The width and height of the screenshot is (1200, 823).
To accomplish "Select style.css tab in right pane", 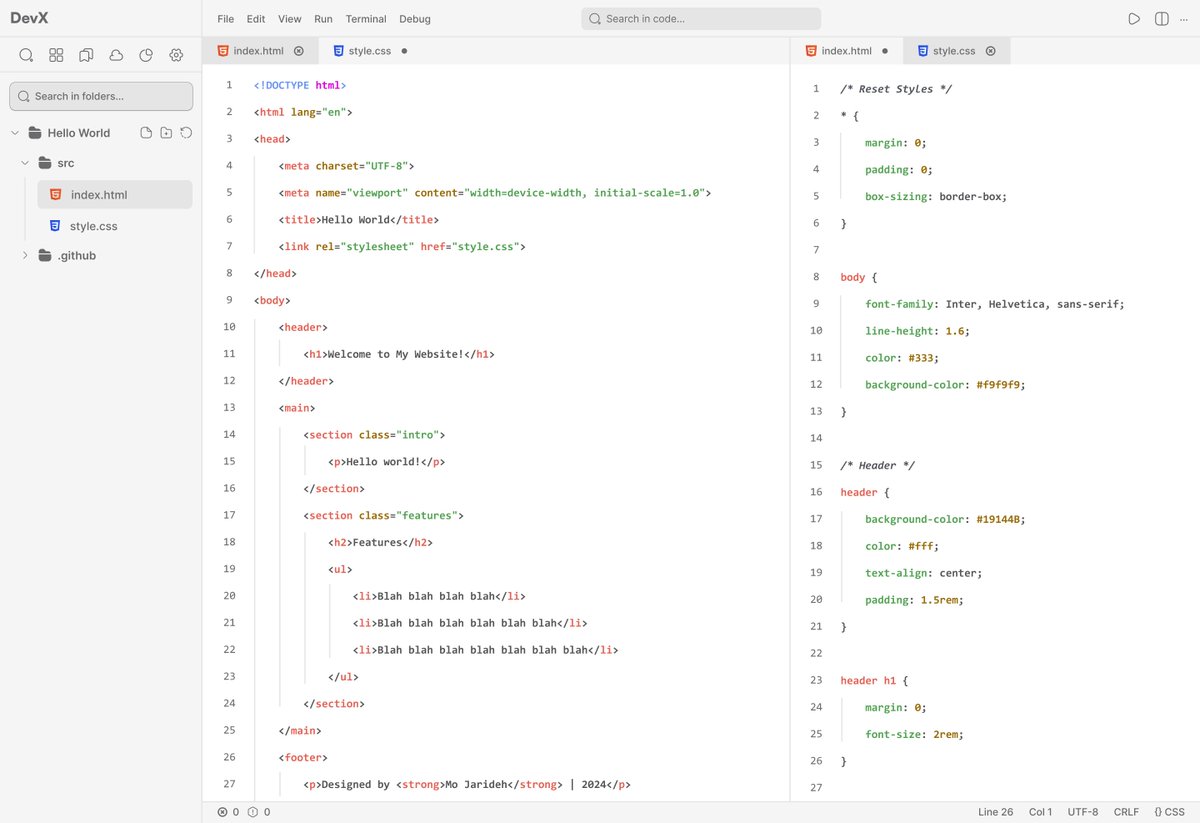I will (956, 51).
